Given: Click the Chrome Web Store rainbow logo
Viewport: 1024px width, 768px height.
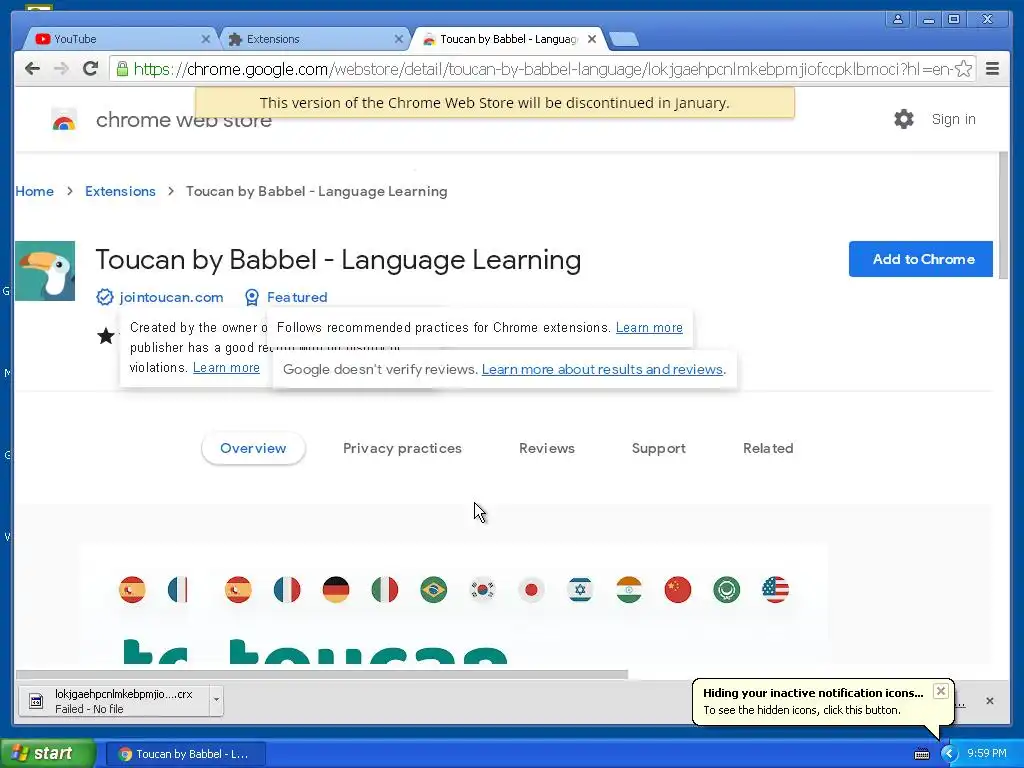Looking at the screenshot, I should [64, 120].
